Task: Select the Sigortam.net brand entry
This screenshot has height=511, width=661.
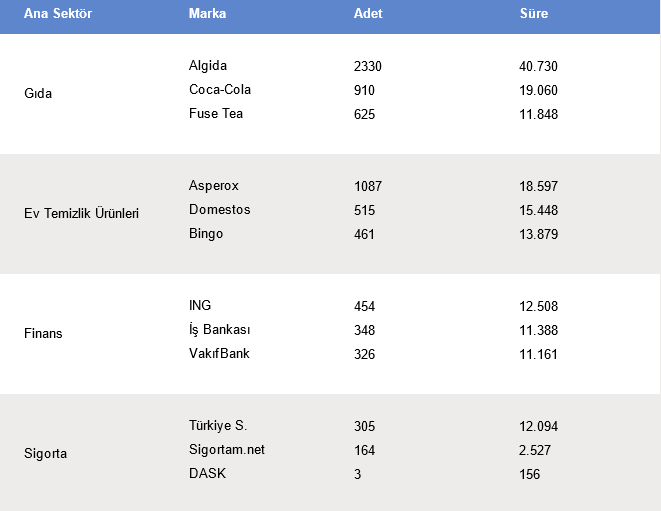Action: (x=227, y=450)
